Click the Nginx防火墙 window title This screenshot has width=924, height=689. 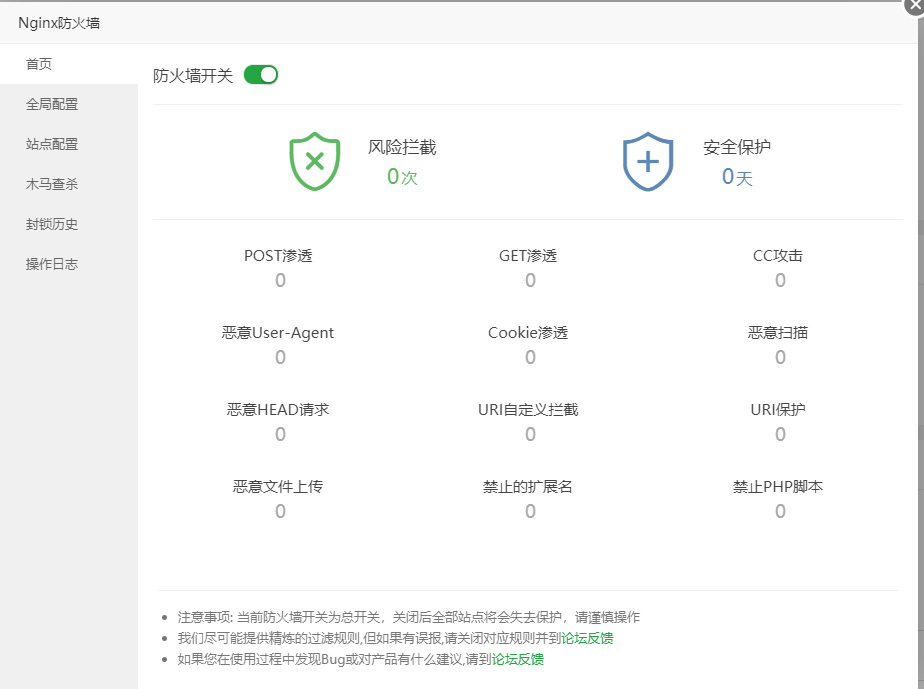[59, 23]
